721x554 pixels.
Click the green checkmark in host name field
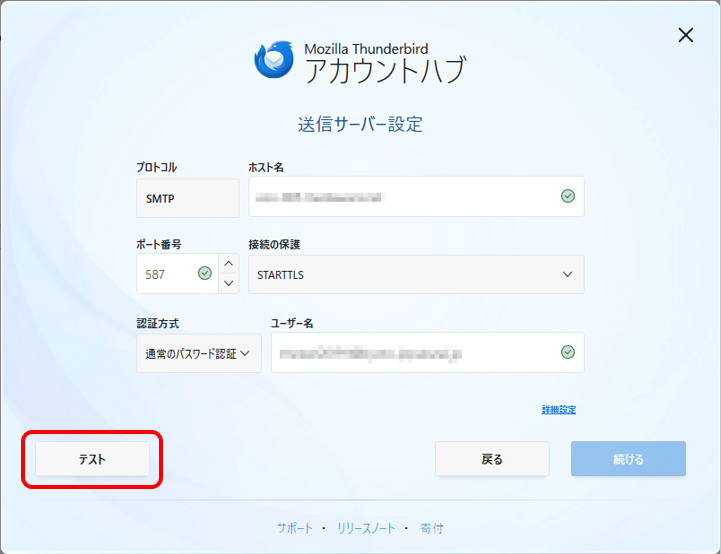click(x=568, y=196)
